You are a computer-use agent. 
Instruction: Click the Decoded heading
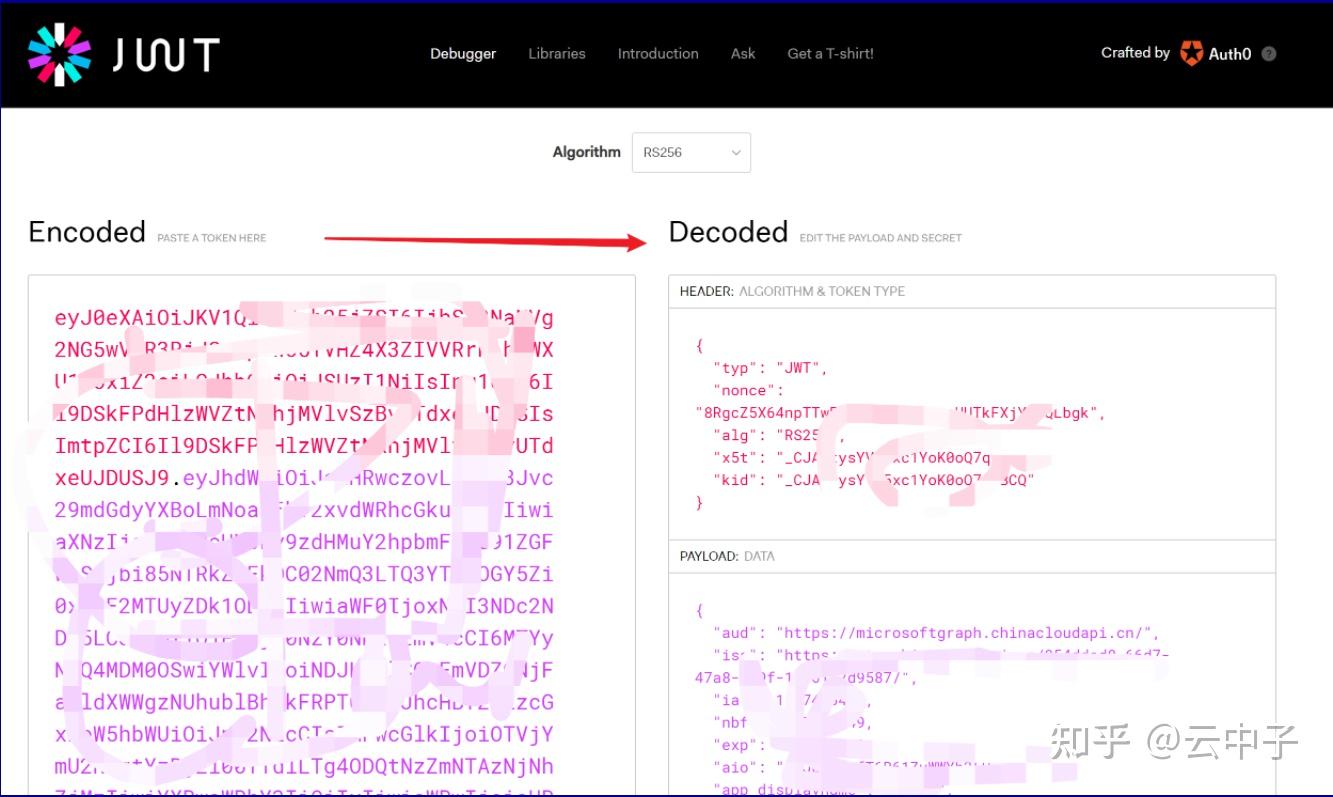[x=728, y=232]
